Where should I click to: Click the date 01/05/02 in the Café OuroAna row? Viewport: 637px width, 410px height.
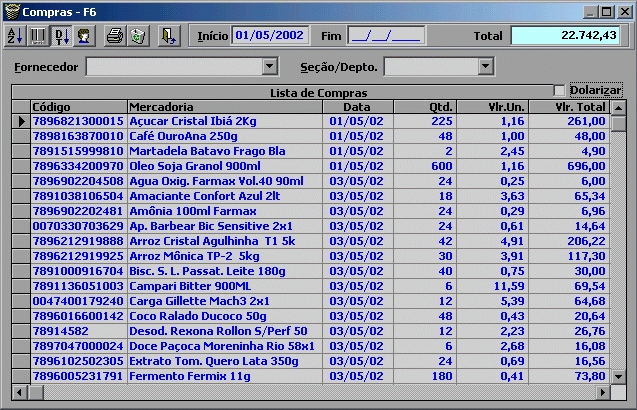click(356, 136)
